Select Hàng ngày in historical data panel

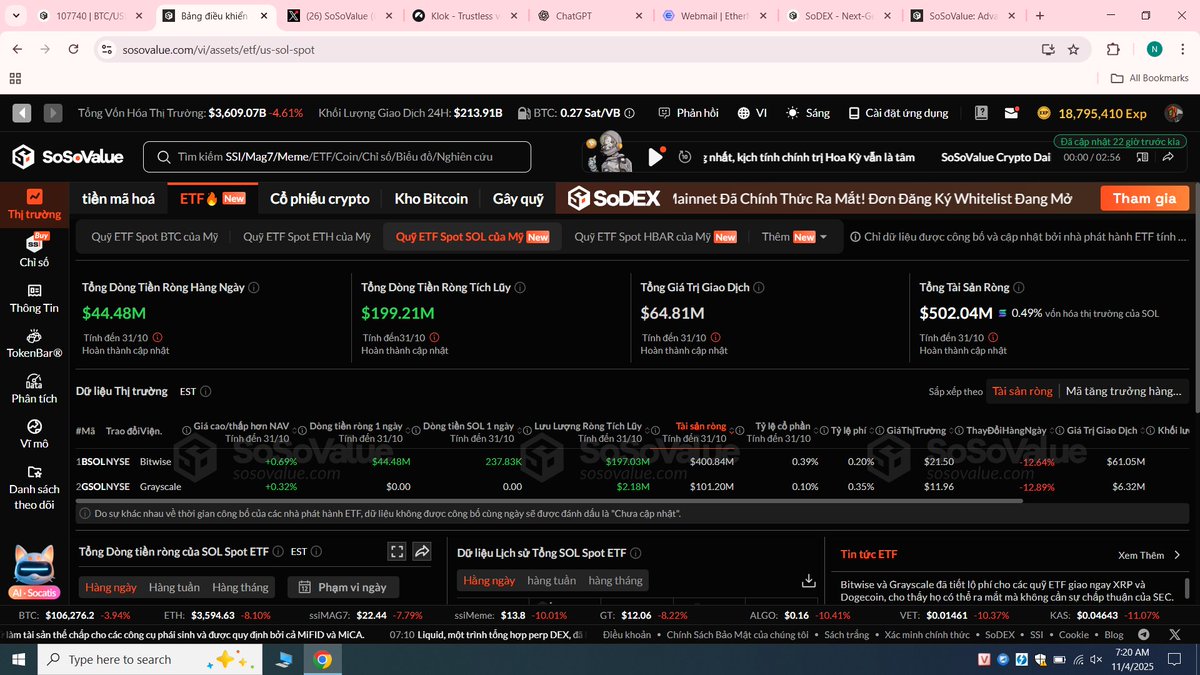click(489, 580)
